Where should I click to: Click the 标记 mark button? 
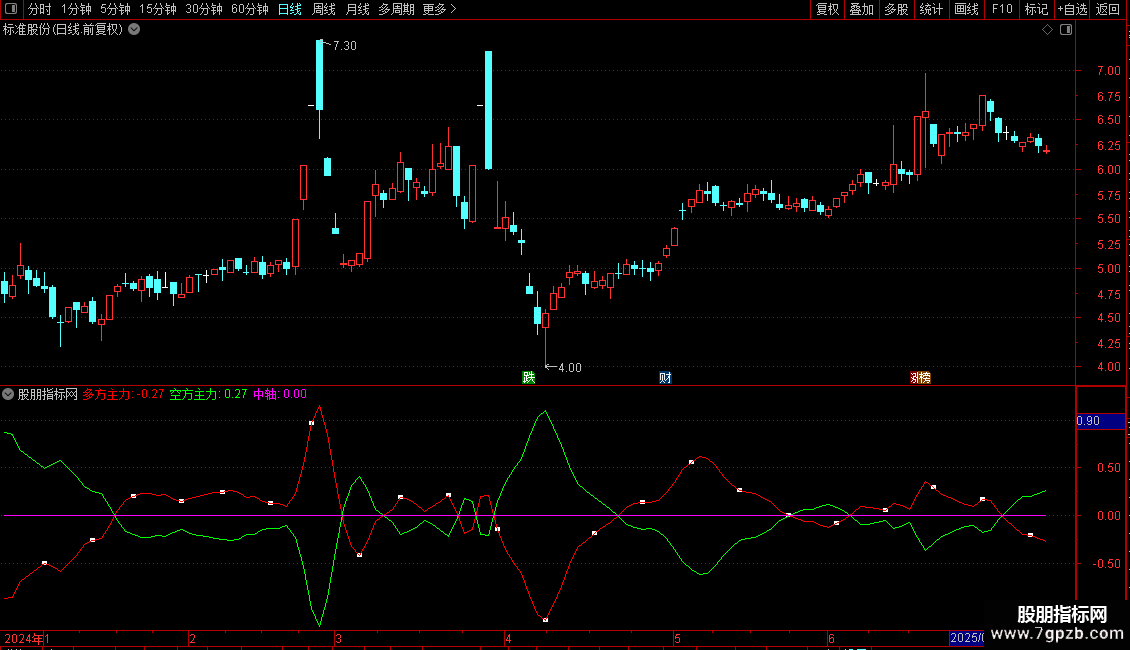[1036, 9]
